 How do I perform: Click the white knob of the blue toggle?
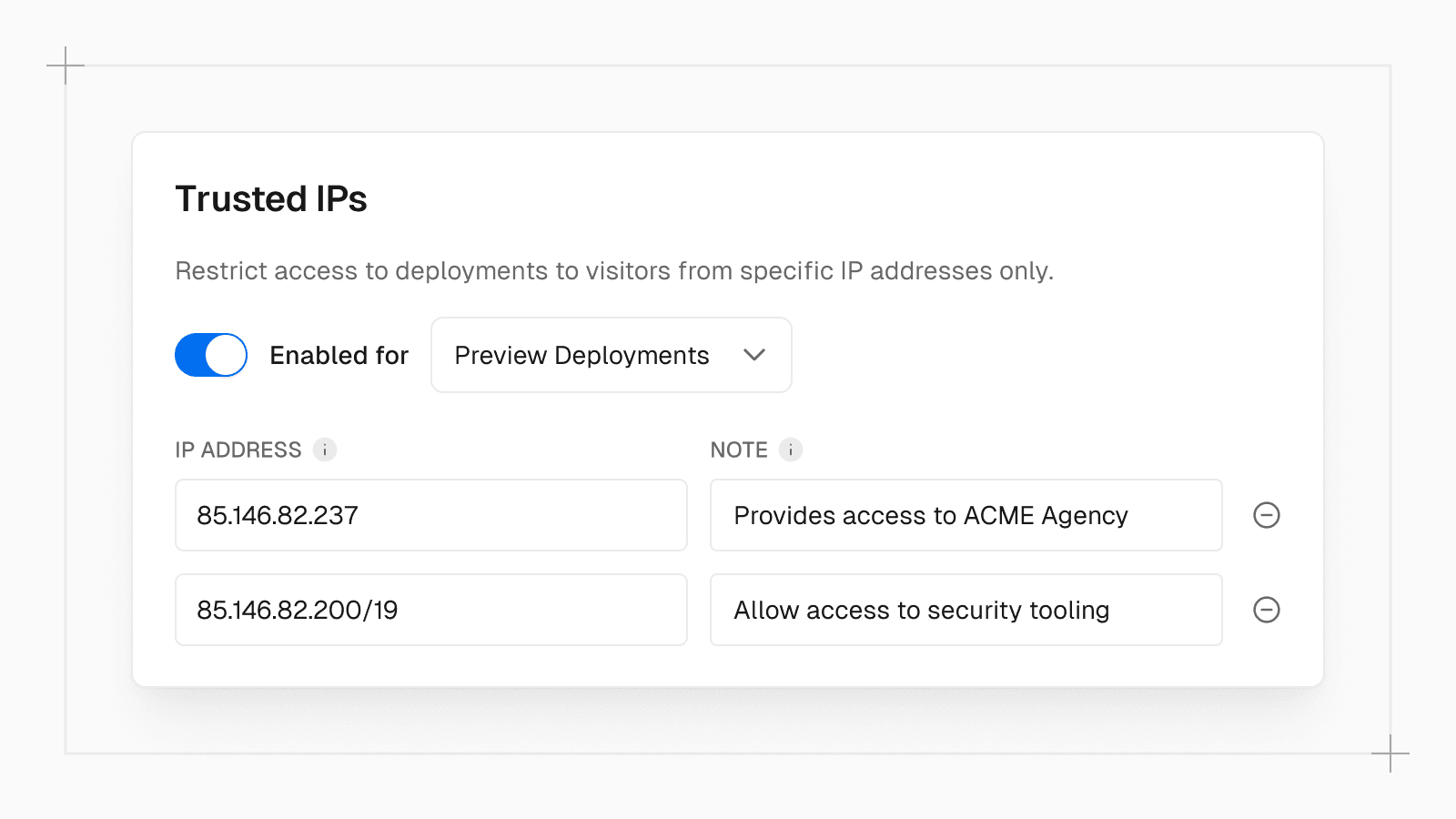(226, 355)
